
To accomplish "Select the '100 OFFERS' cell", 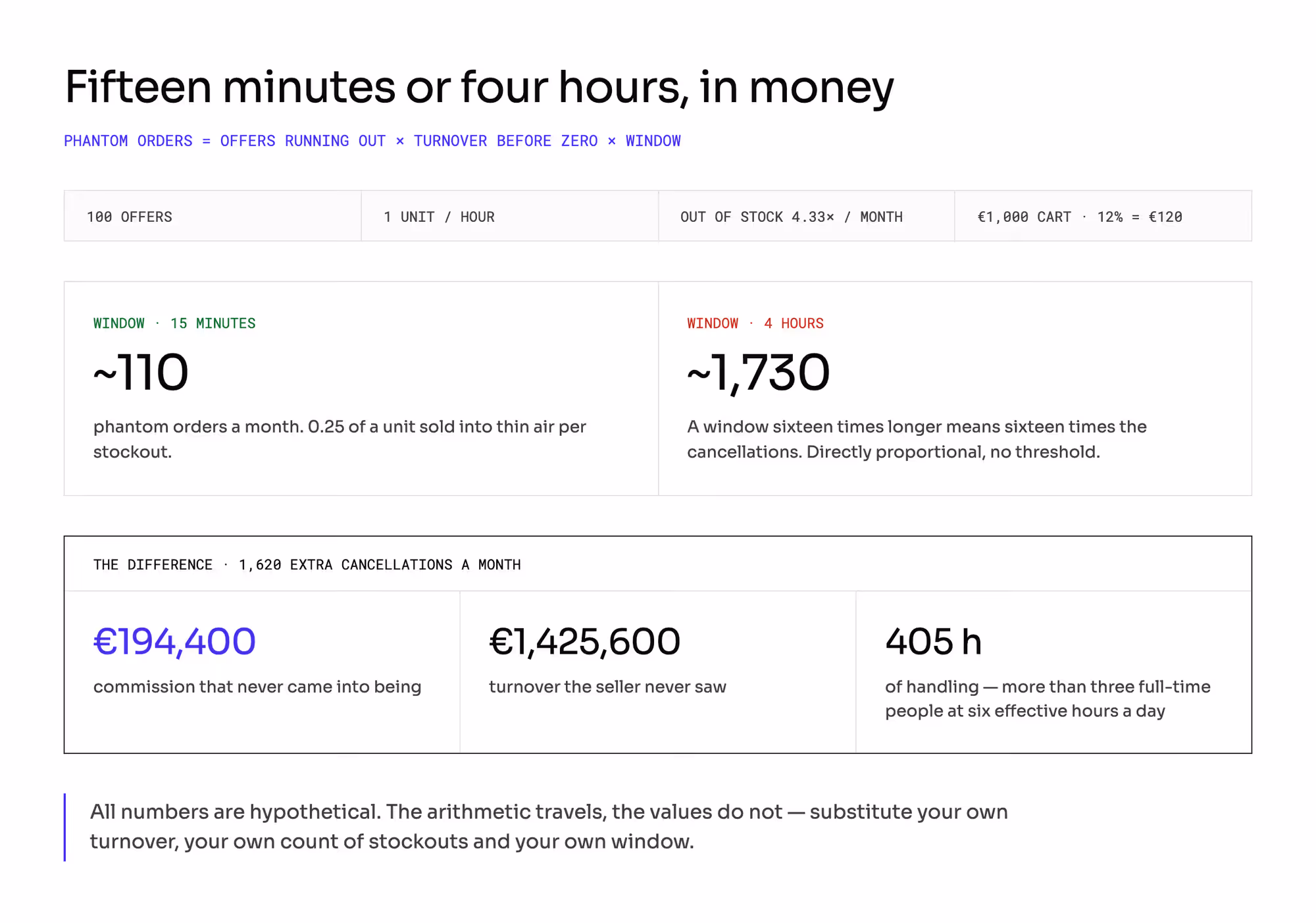I will coord(213,217).
